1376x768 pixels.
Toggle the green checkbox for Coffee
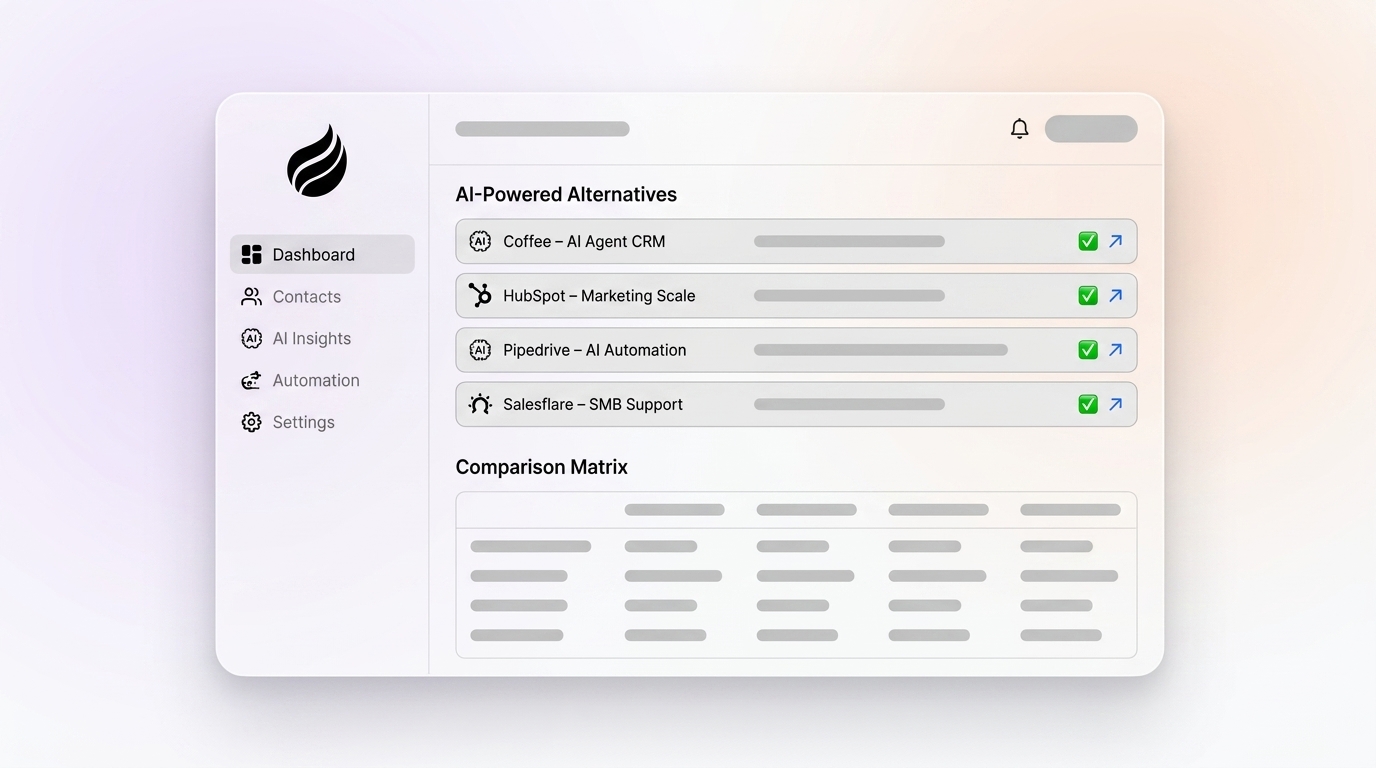[1088, 242]
